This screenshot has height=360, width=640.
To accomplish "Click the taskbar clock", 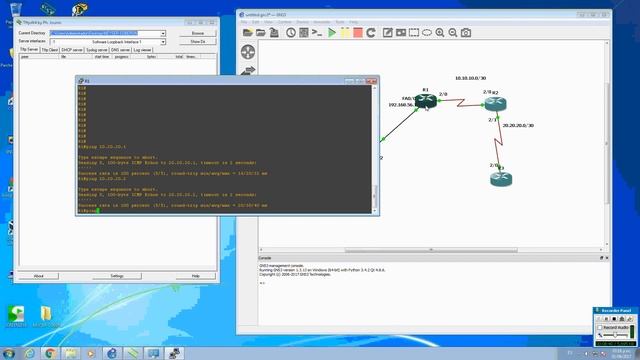I will [x=621, y=353].
